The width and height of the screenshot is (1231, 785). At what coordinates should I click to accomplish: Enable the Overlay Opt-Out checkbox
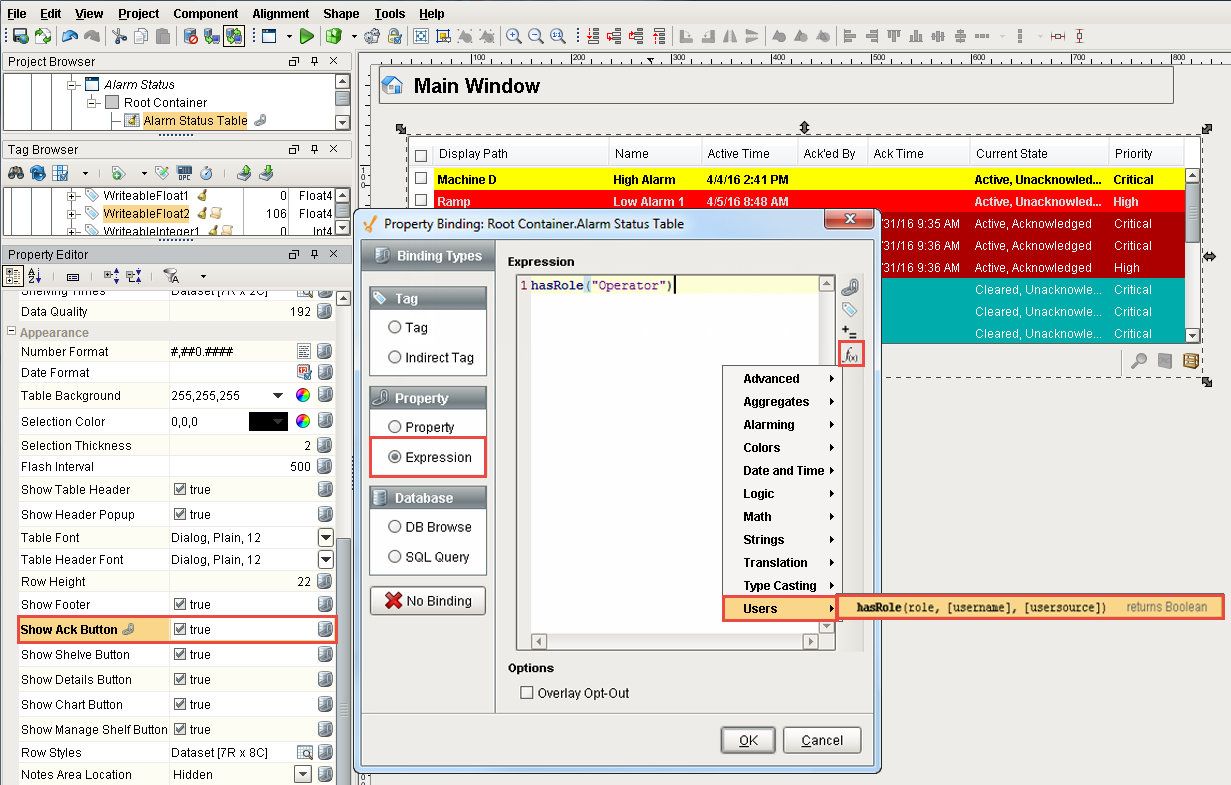coord(527,692)
